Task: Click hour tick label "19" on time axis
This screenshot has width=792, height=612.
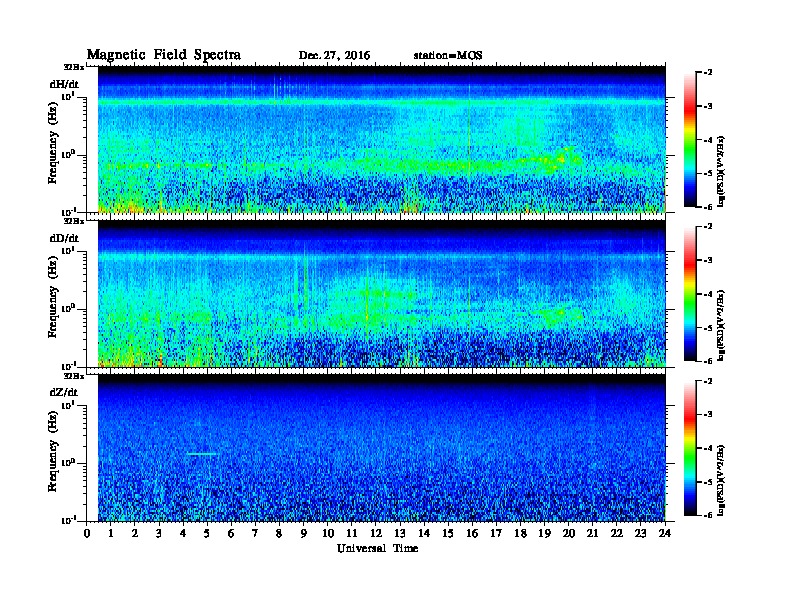Action: pyautogui.click(x=544, y=533)
